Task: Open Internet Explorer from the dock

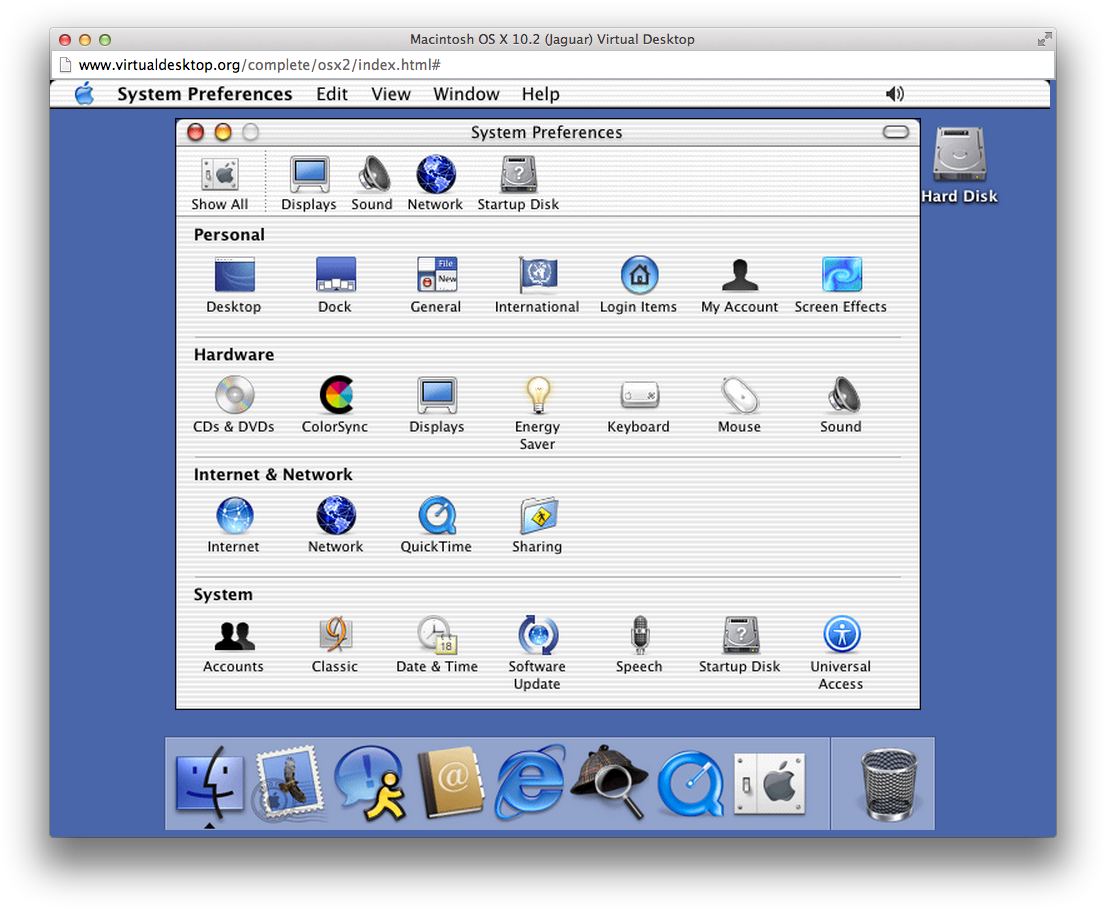Action: pos(529,784)
